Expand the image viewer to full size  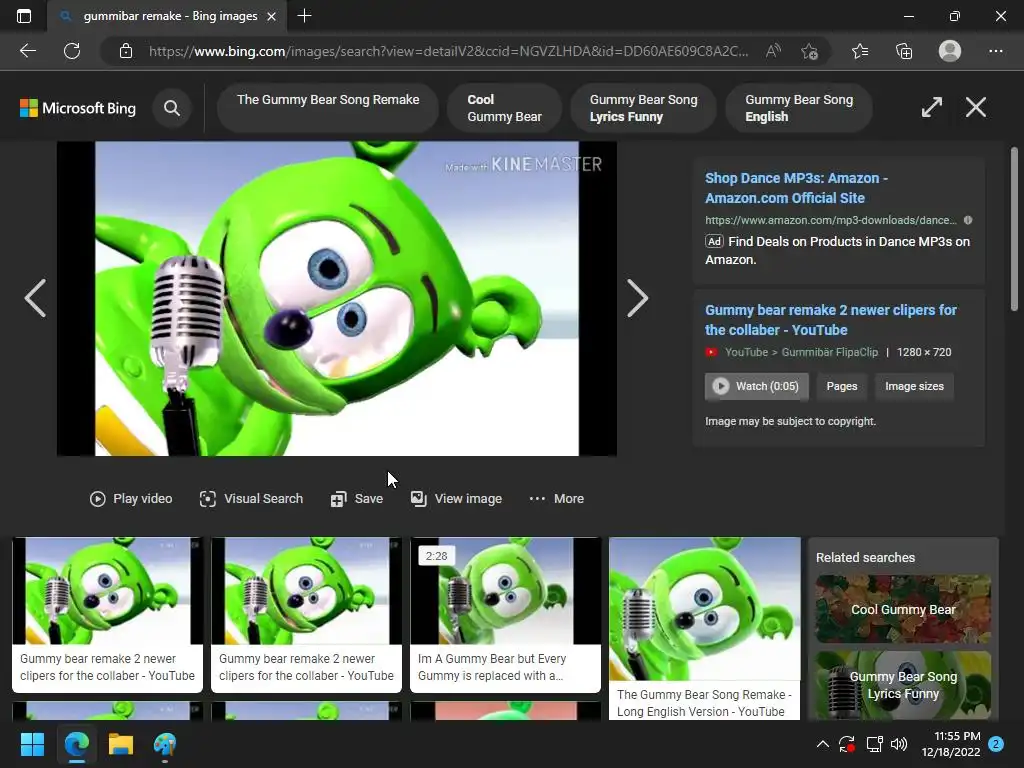[x=932, y=107]
